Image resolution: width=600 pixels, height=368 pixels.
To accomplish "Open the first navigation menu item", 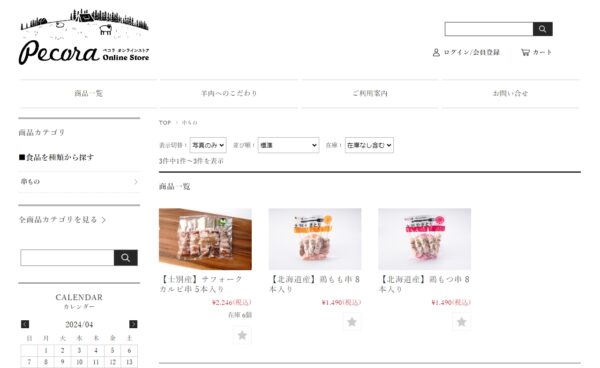I will (x=88, y=93).
